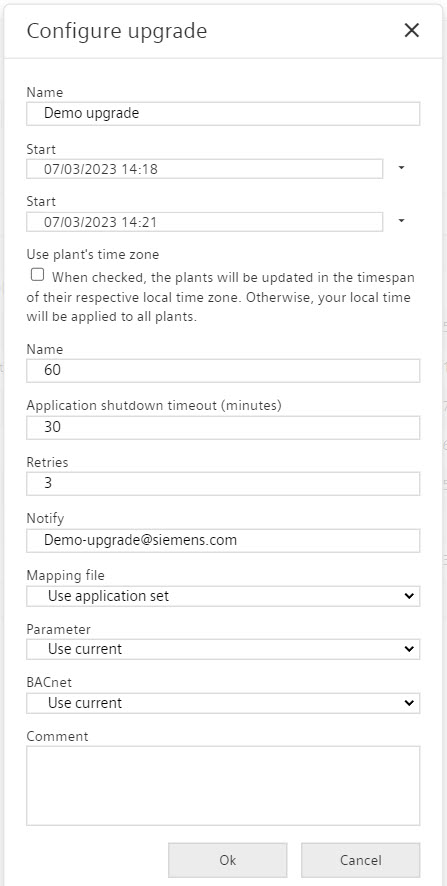447x886 pixels.
Task: Focus the field containing the value 60
Action: [x=223, y=371]
